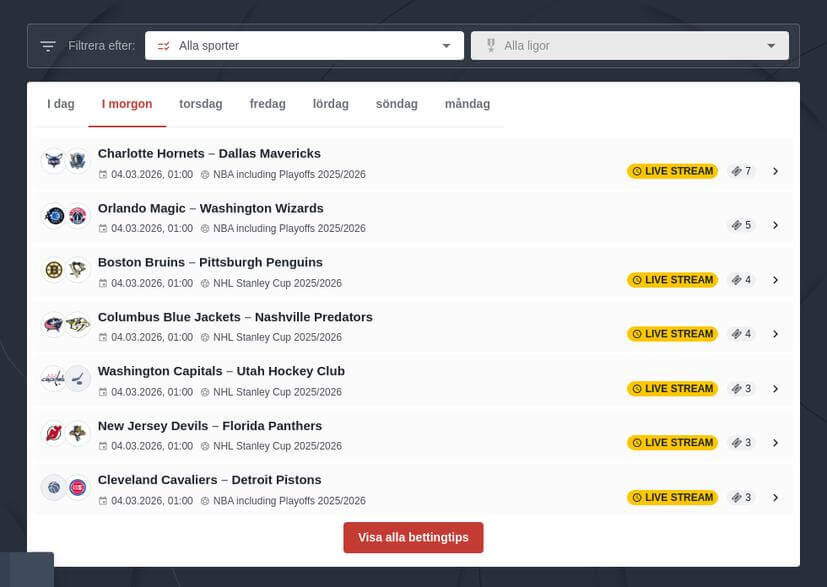Click LIVE STREAM badge for Blue Jackets–Predators

pyautogui.click(x=672, y=334)
